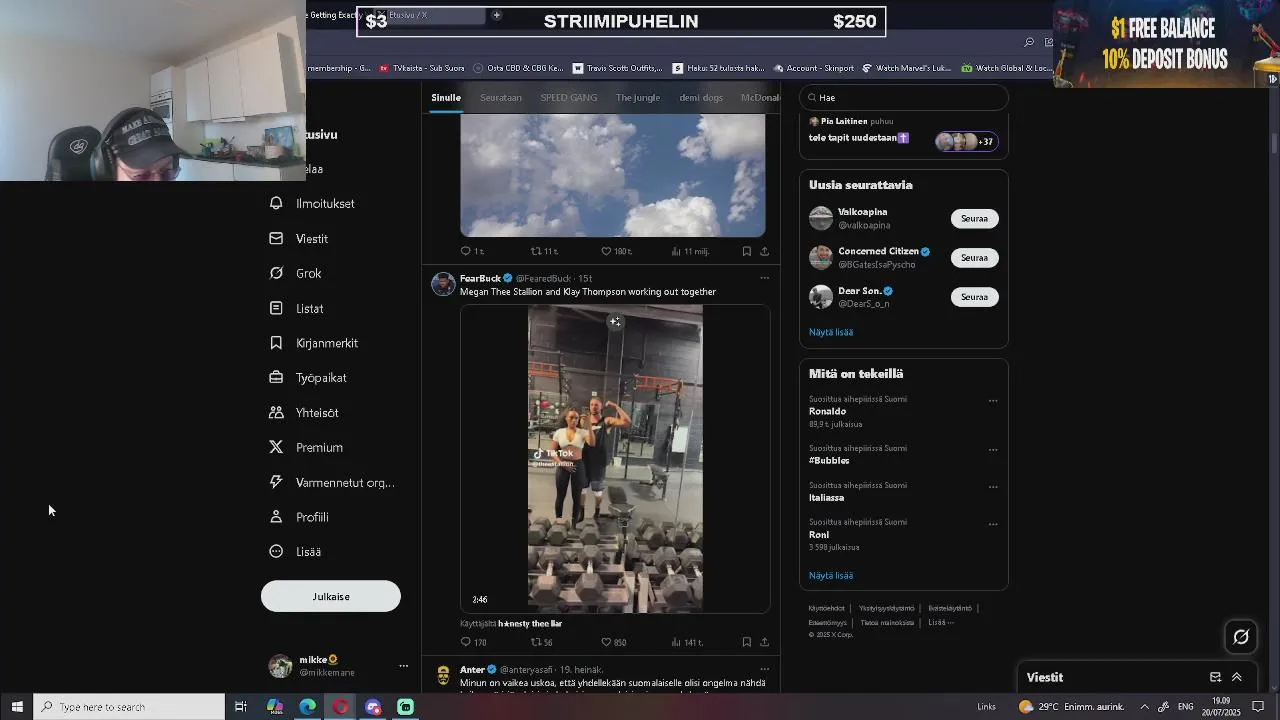
Task: Bookmark the FearBuck gym post
Action: tap(746, 642)
